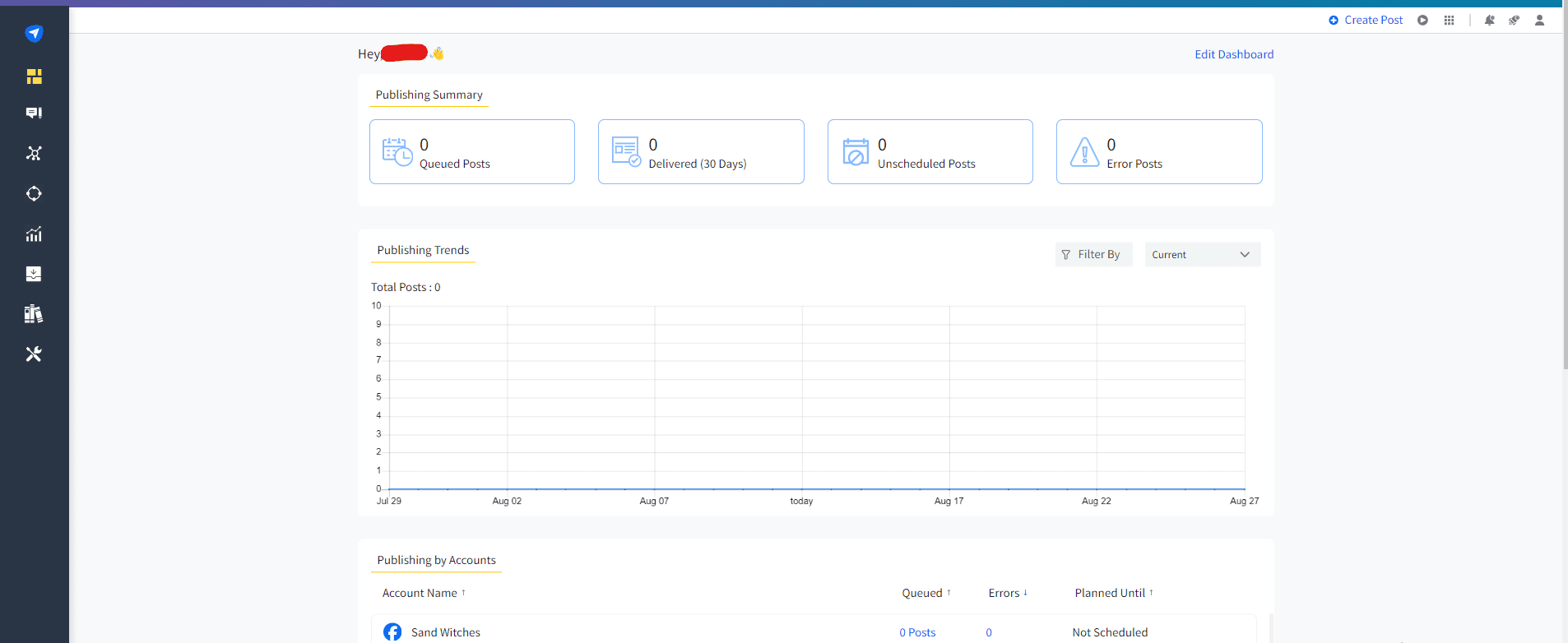Click the play tutorial video icon

click(x=1422, y=21)
